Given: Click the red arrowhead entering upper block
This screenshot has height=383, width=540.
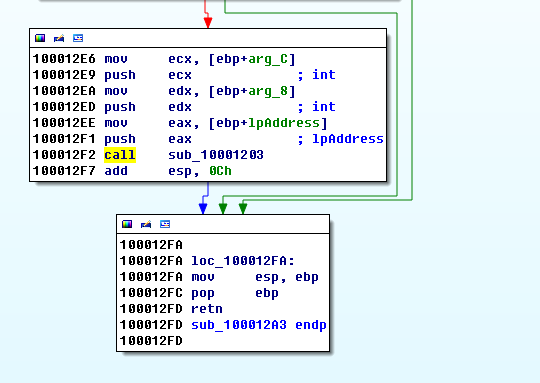Looking at the screenshot, I should point(208,23).
